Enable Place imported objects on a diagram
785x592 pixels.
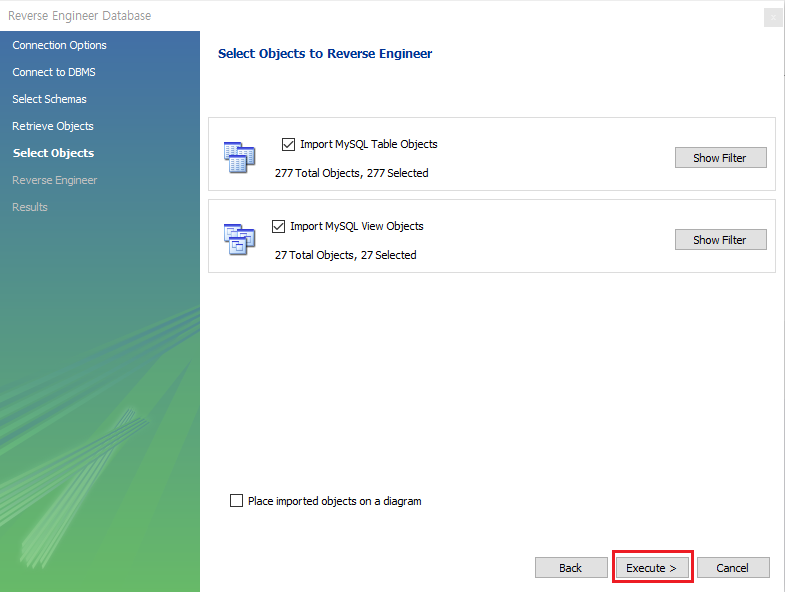(236, 500)
